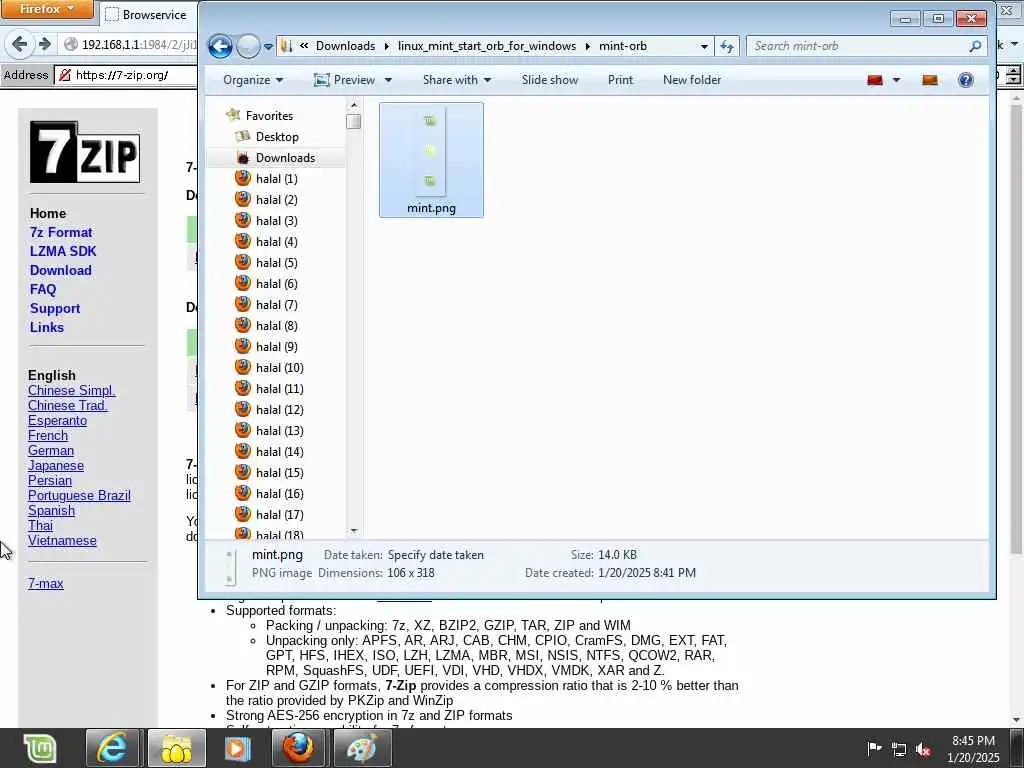The image size is (1024, 768).
Task: Click muted volume tray icon
Action: tap(923, 749)
